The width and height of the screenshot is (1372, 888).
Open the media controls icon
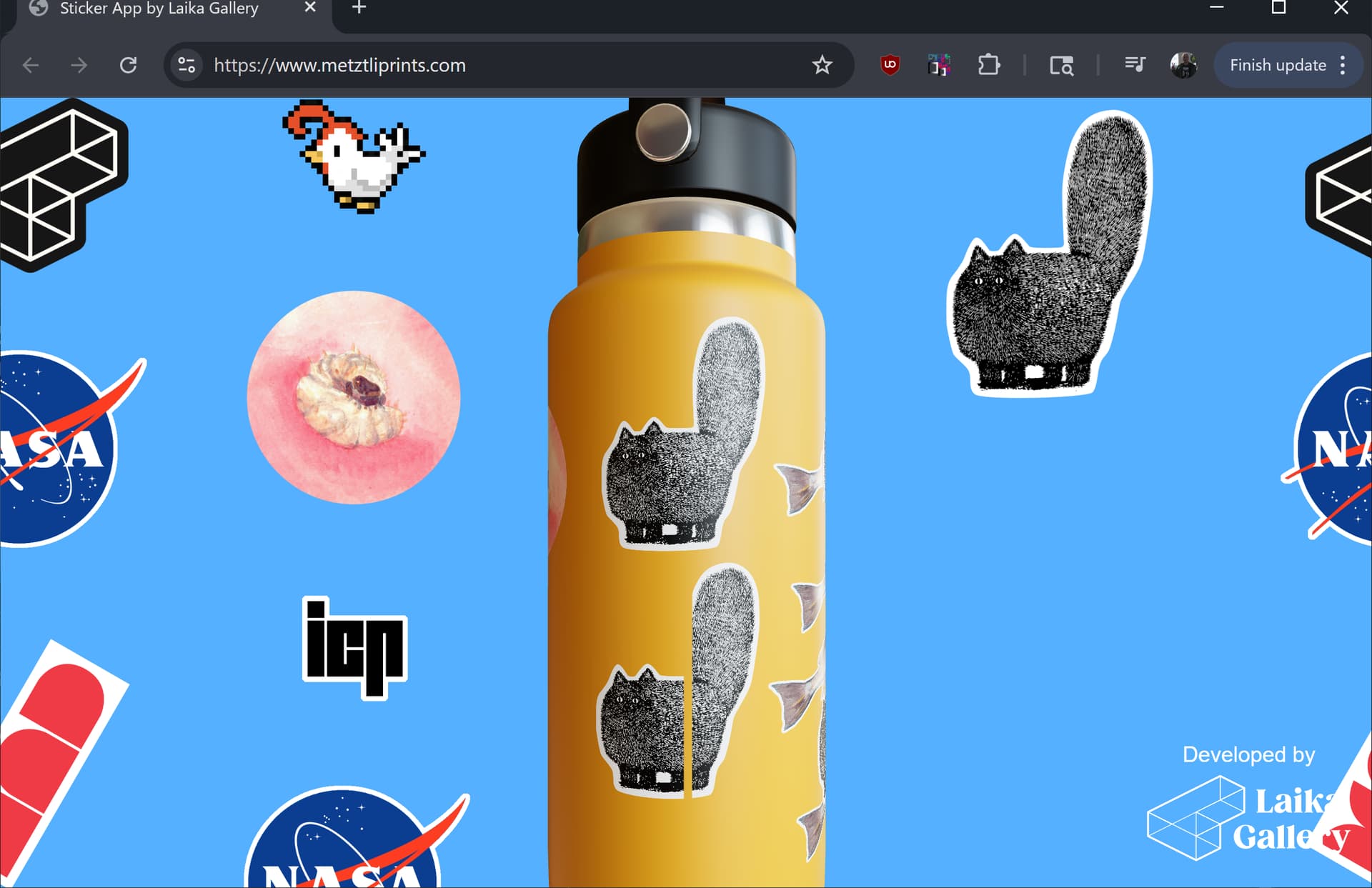pos(1134,65)
